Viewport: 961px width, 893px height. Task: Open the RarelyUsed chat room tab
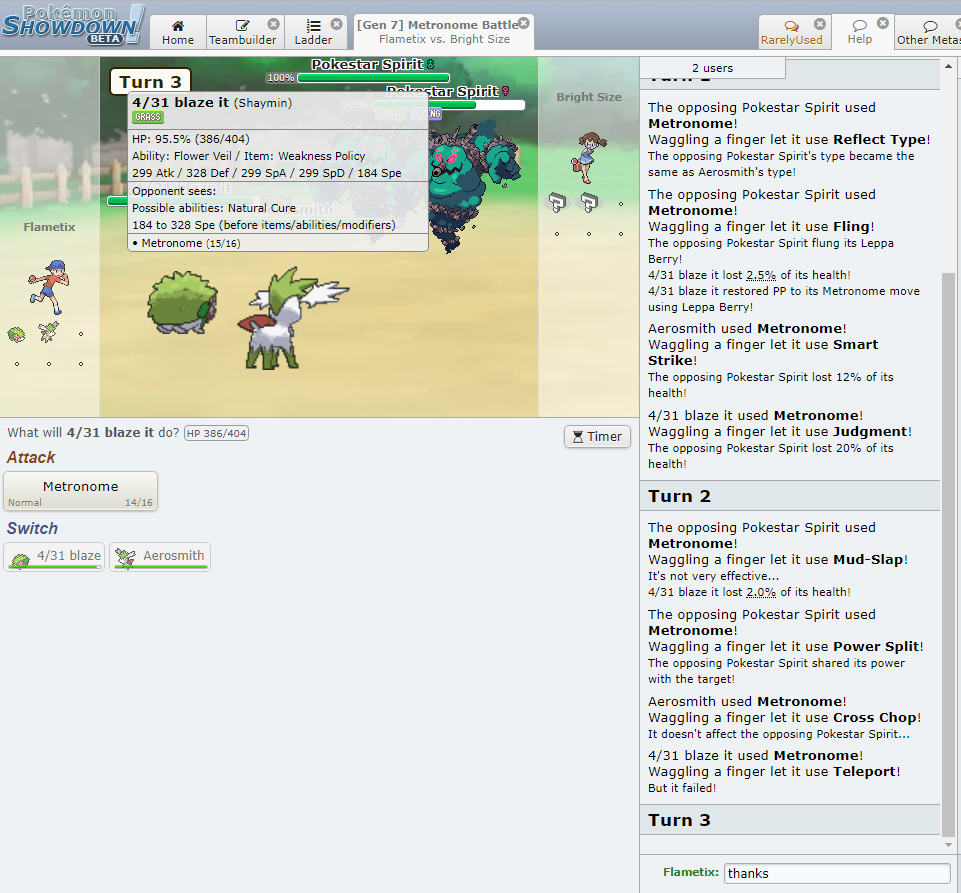pyautogui.click(x=791, y=32)
